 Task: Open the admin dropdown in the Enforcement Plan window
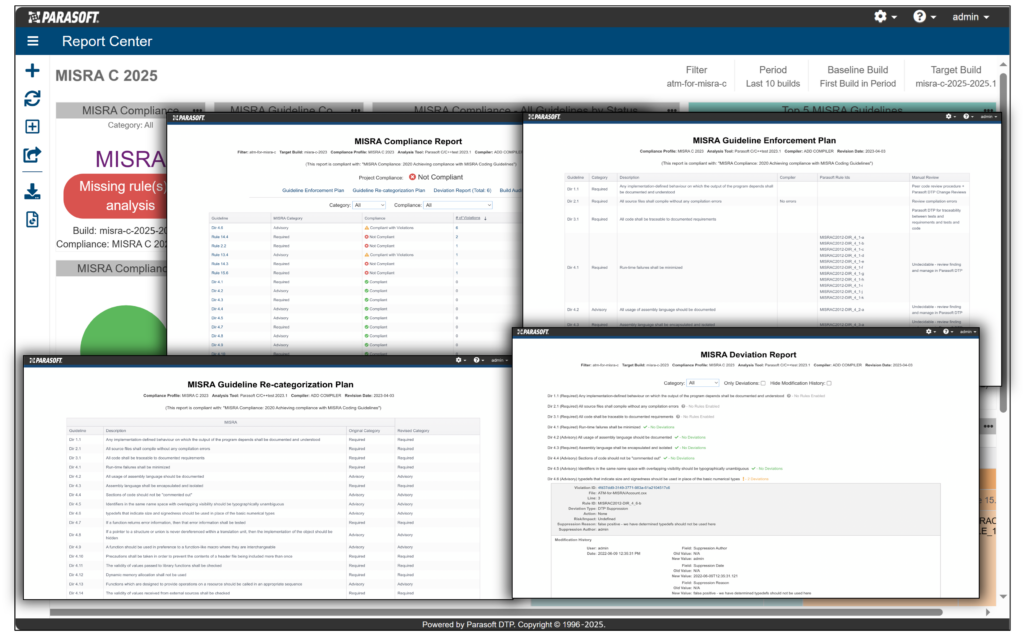pos(988,117)
